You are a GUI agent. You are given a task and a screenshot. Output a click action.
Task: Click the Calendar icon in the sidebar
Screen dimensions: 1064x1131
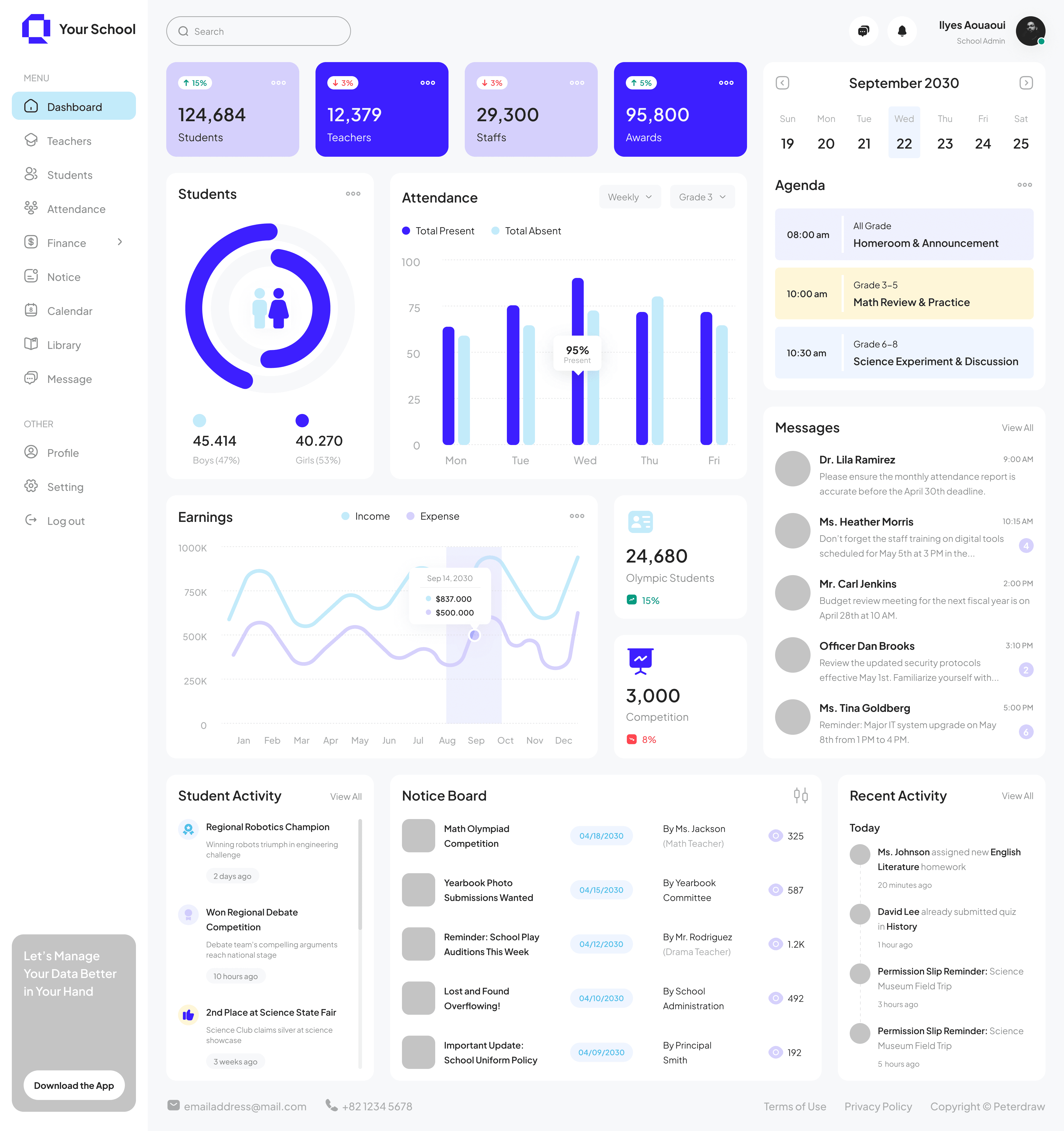(x=31, y=311)
